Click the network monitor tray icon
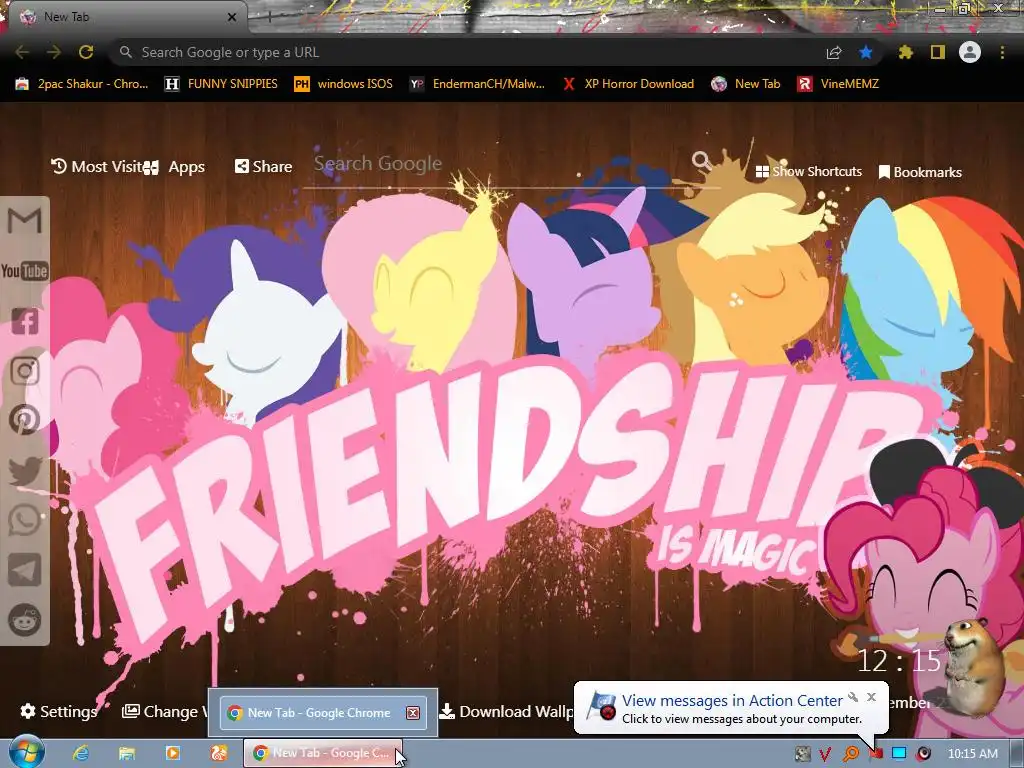The height and width of the screenshot is (768, 1024). pyautogui.click(x=899, y=754)
